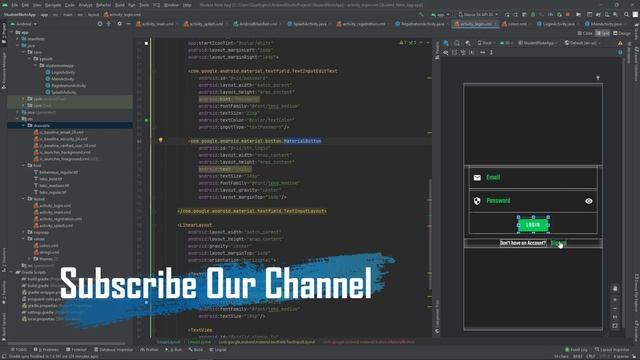Select strings.xml in project tree
This screenshot has width=640, height=360.
click(x=49, y=252)
